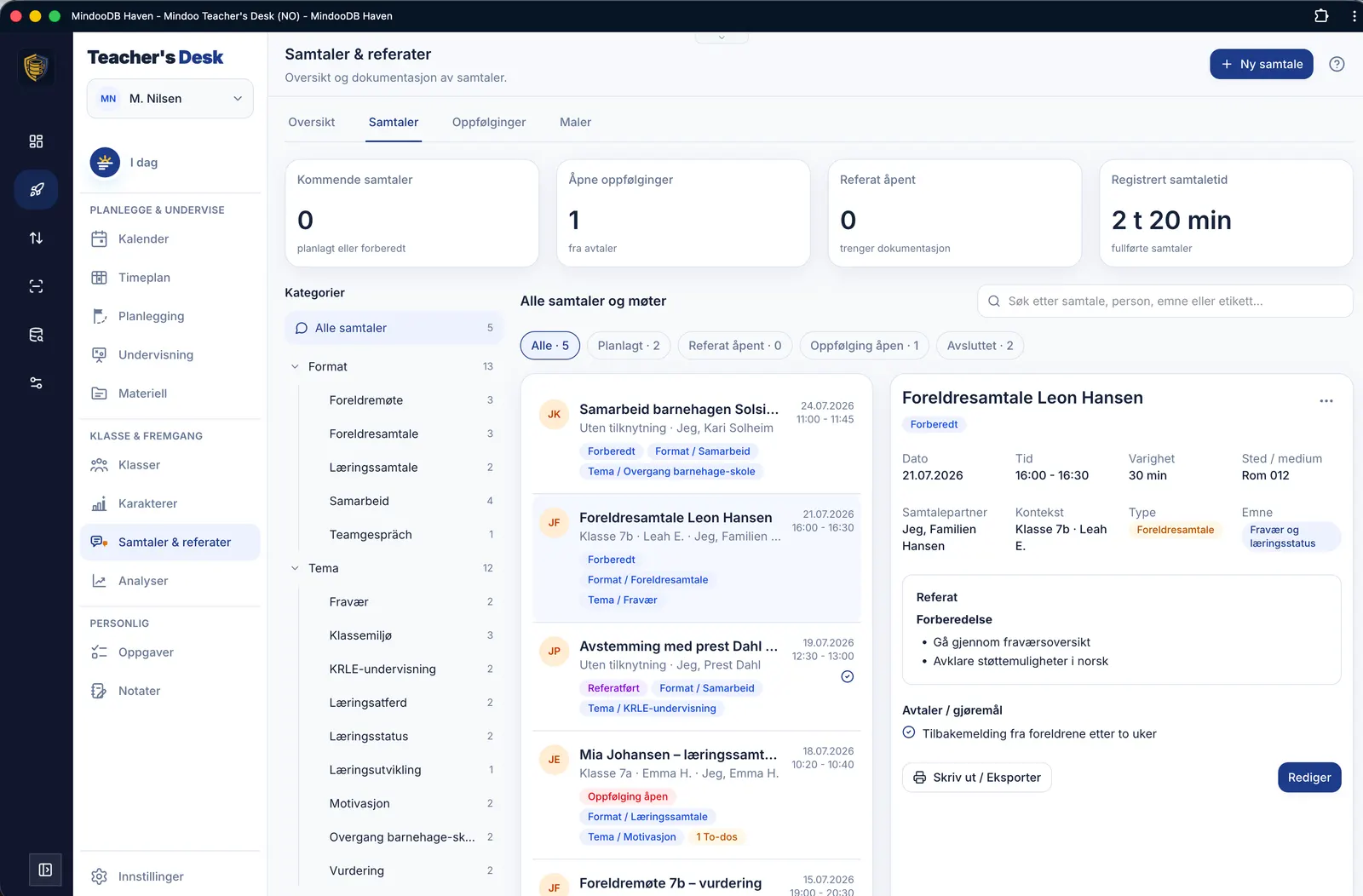Click Skriv ut / Eksporter button
Viewport: 1363px width, 896px height.
[977, 778]
